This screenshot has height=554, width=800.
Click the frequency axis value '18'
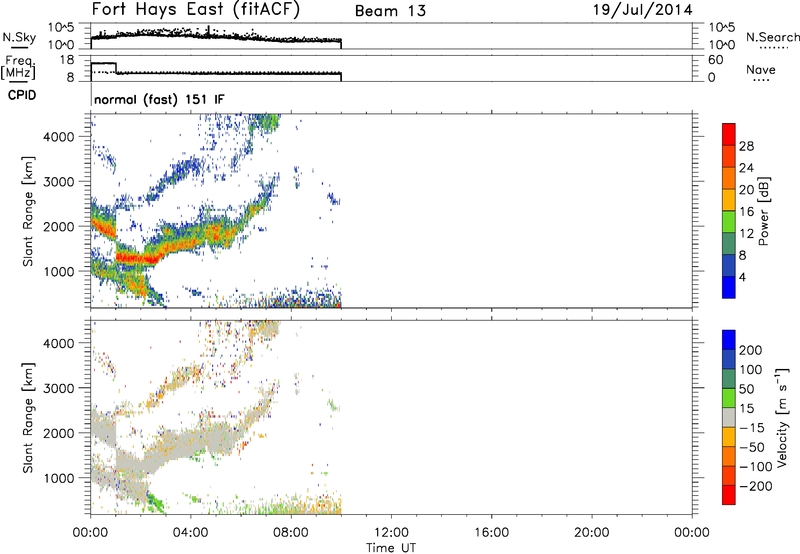pos(66,60)
